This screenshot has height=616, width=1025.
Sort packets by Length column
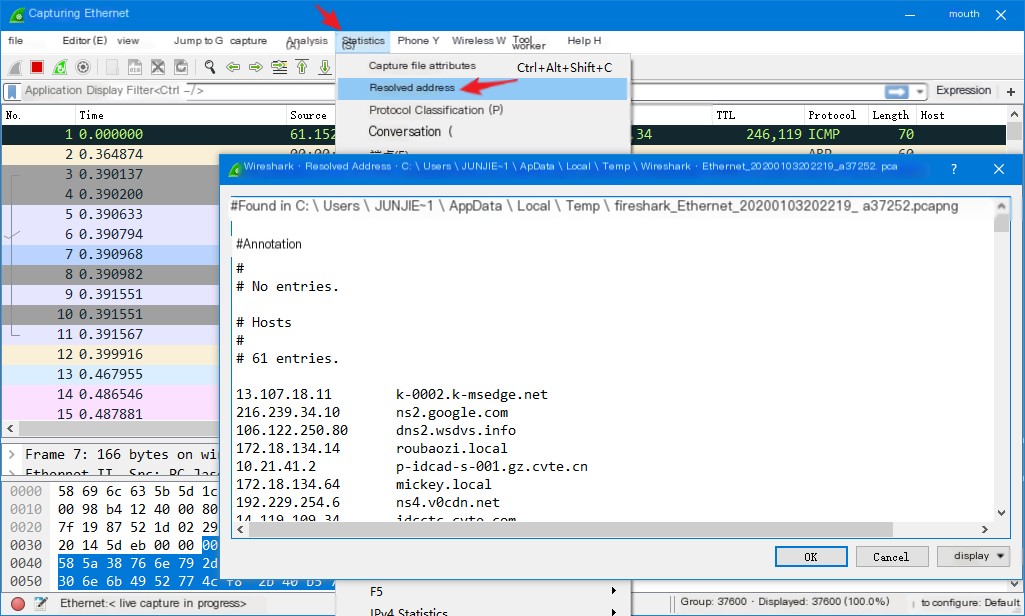(890, 115)
